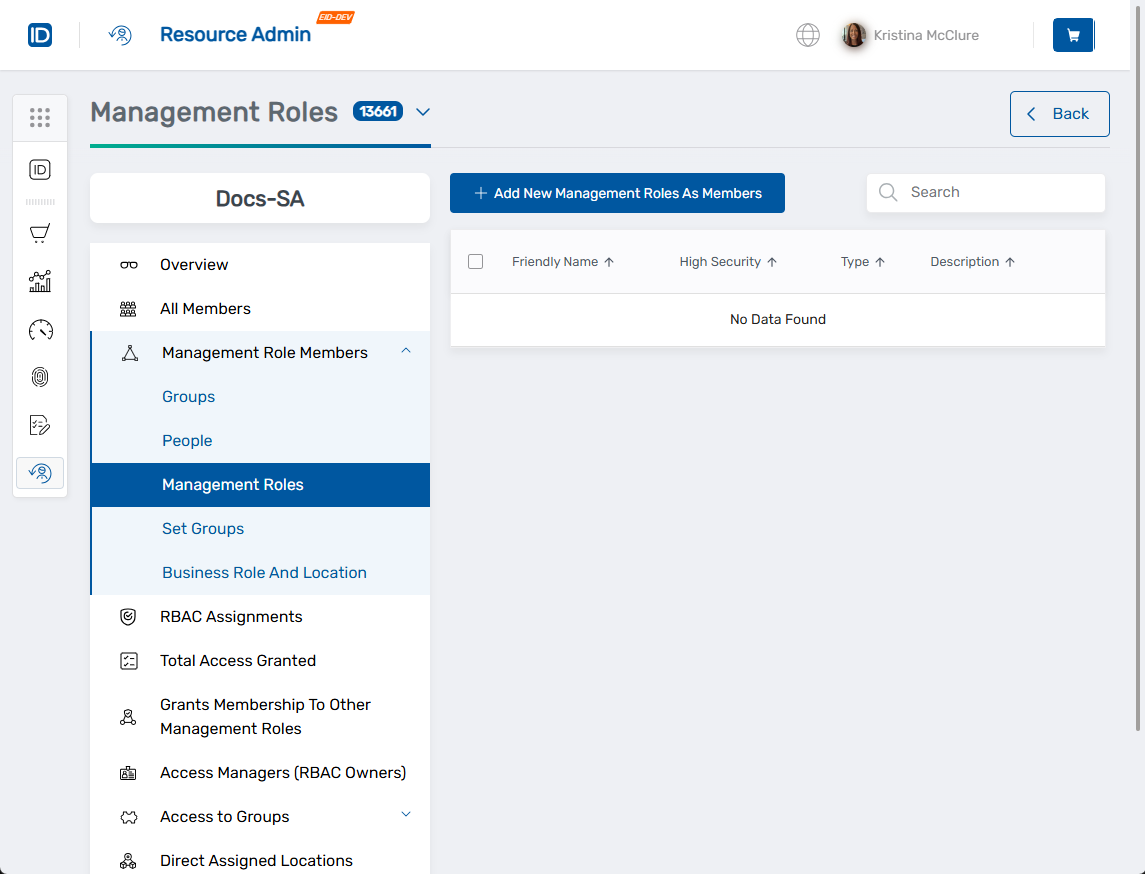Click the fingerprint icon in left sidebar
The height and width of the screenshot is (874, 1145).
coord(40,377)
